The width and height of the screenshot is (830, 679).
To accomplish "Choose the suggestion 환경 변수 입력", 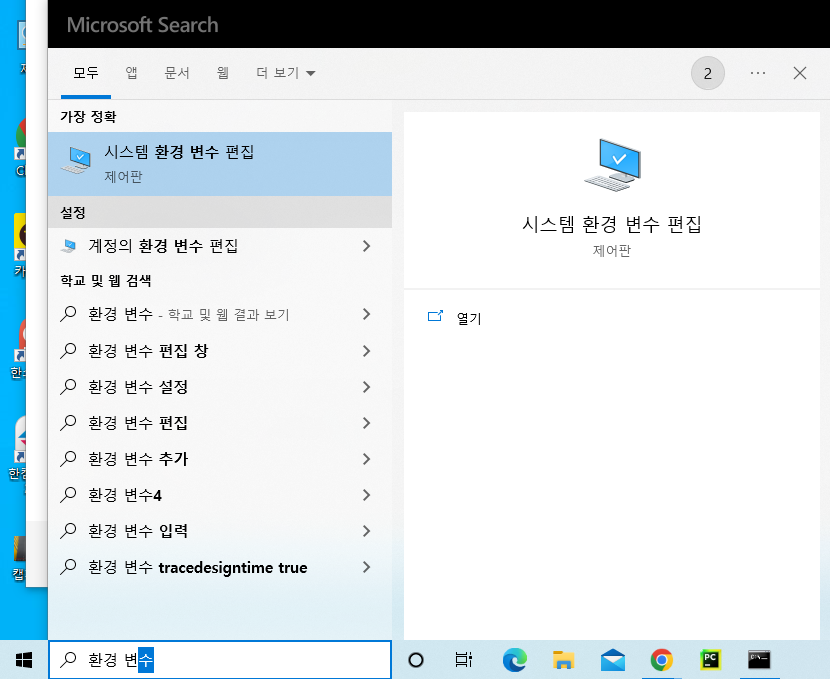I will (220, 531).
